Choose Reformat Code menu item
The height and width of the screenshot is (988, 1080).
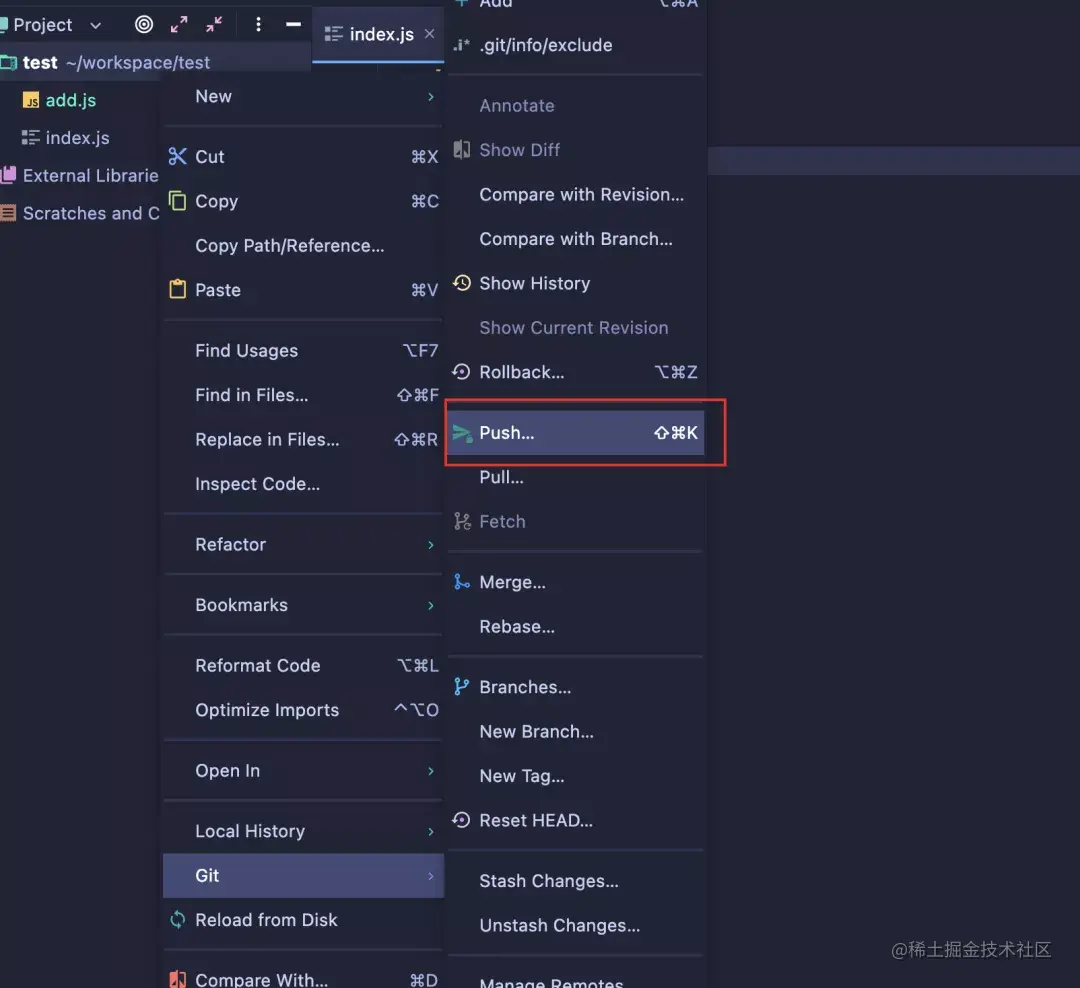303,666
